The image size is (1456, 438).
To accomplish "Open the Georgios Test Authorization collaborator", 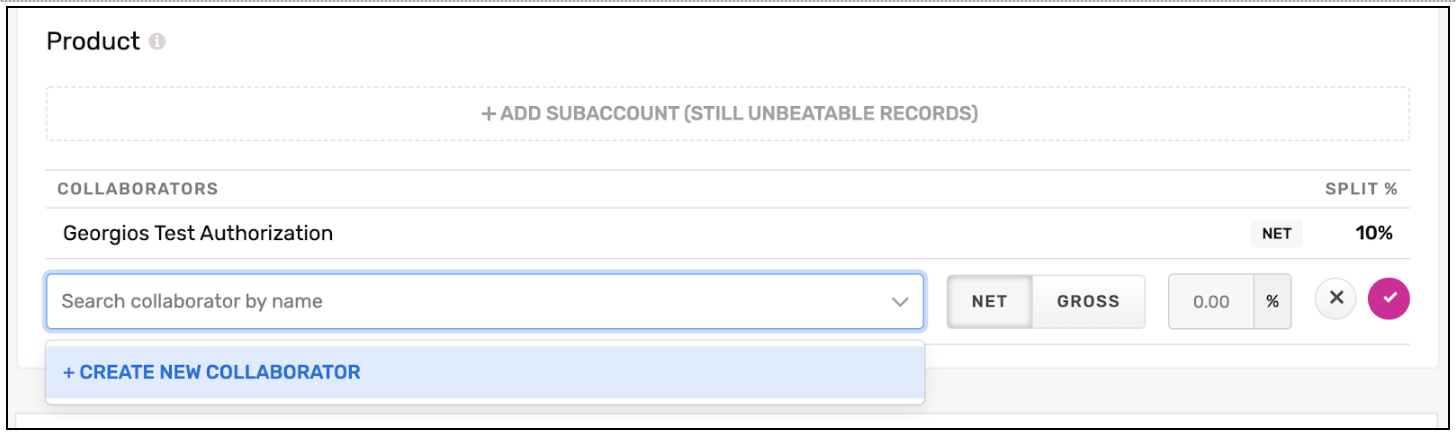I will (198, 234).
